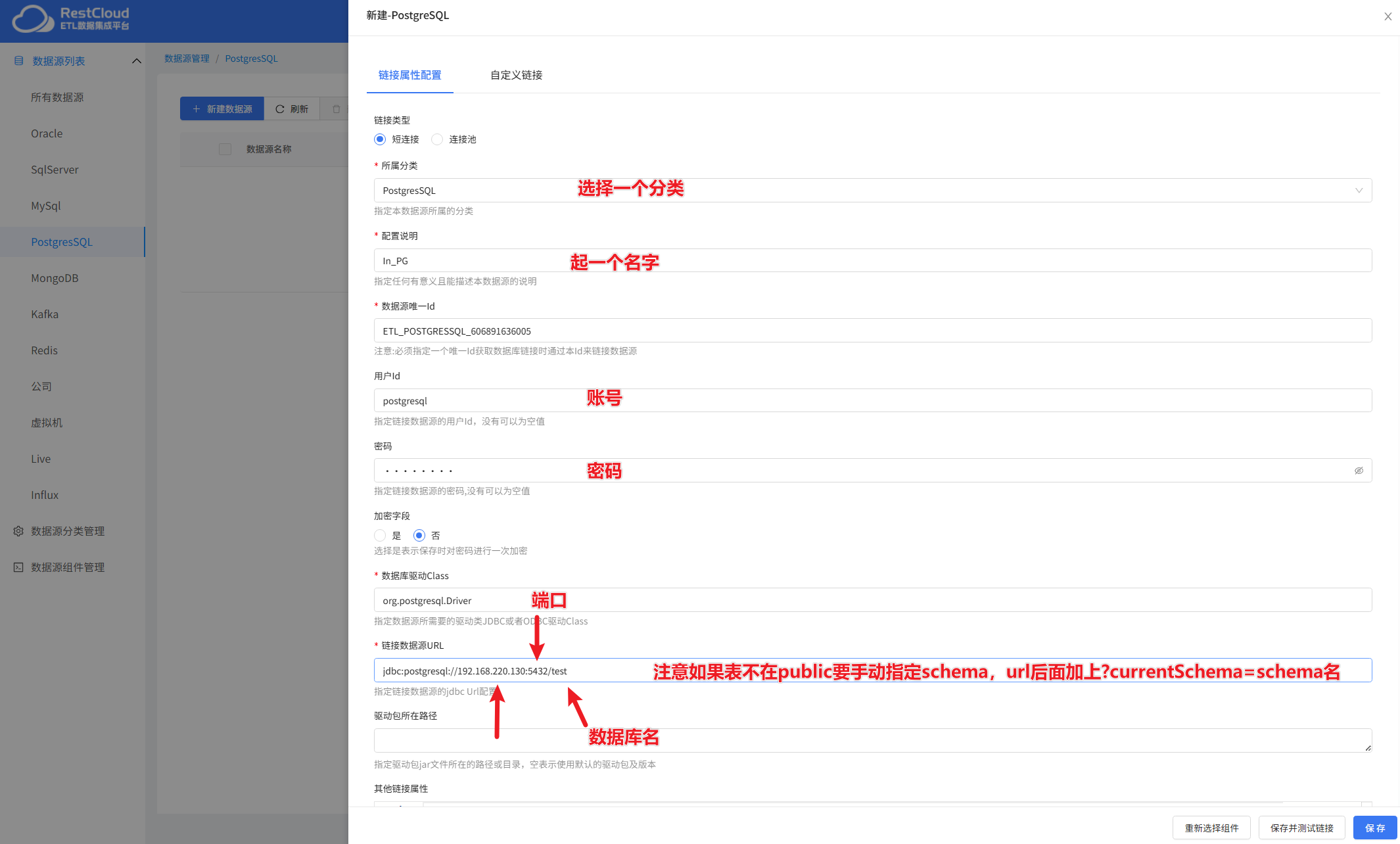Tick the select-all checkbox in table header
The width and height of the screenshot is (1400, 844).
[x=225, y=149]
